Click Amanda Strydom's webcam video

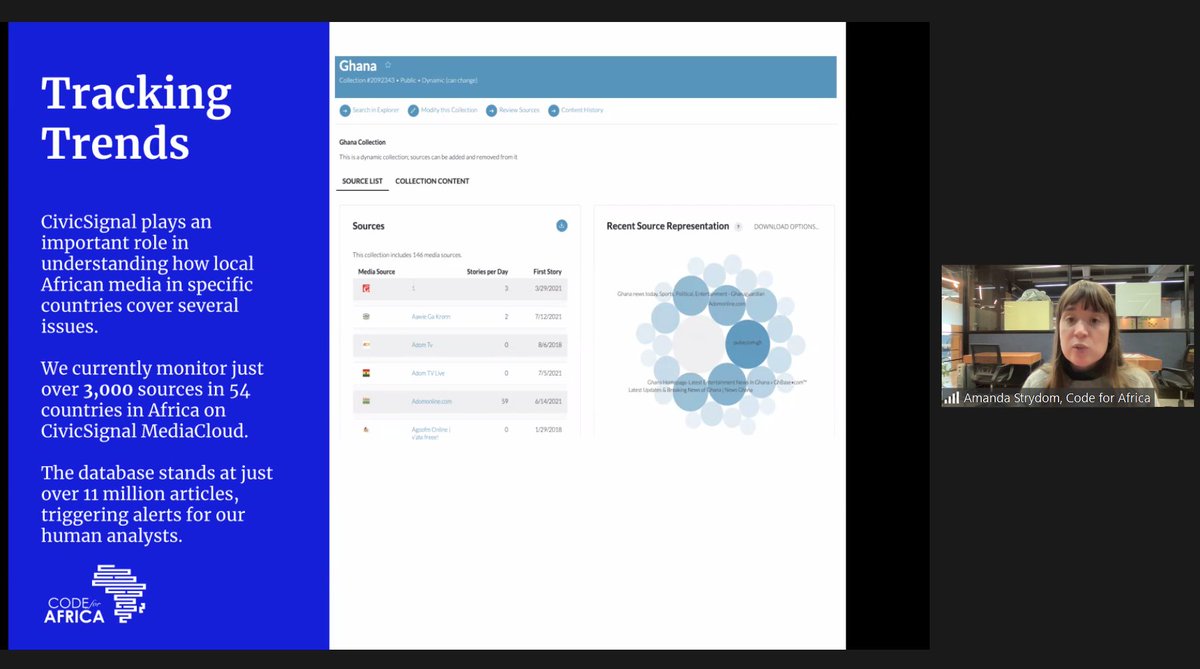coord(1065,330)
